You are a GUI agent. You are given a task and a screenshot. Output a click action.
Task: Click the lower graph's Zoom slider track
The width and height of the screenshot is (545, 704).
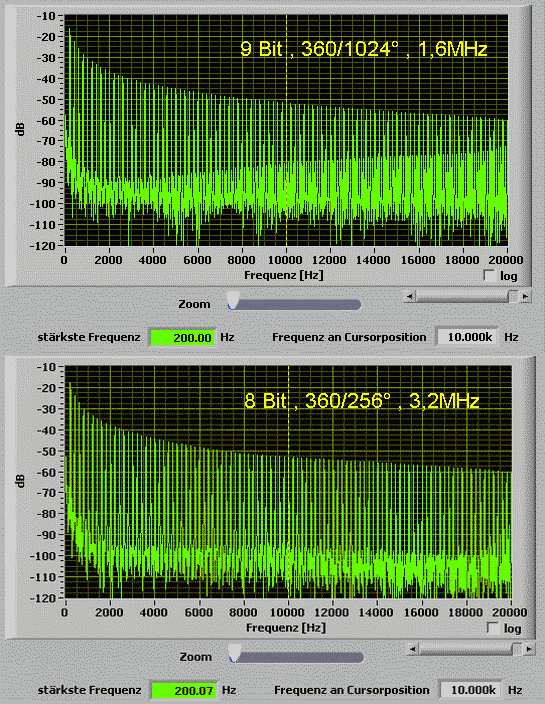(x=299, y=658)
